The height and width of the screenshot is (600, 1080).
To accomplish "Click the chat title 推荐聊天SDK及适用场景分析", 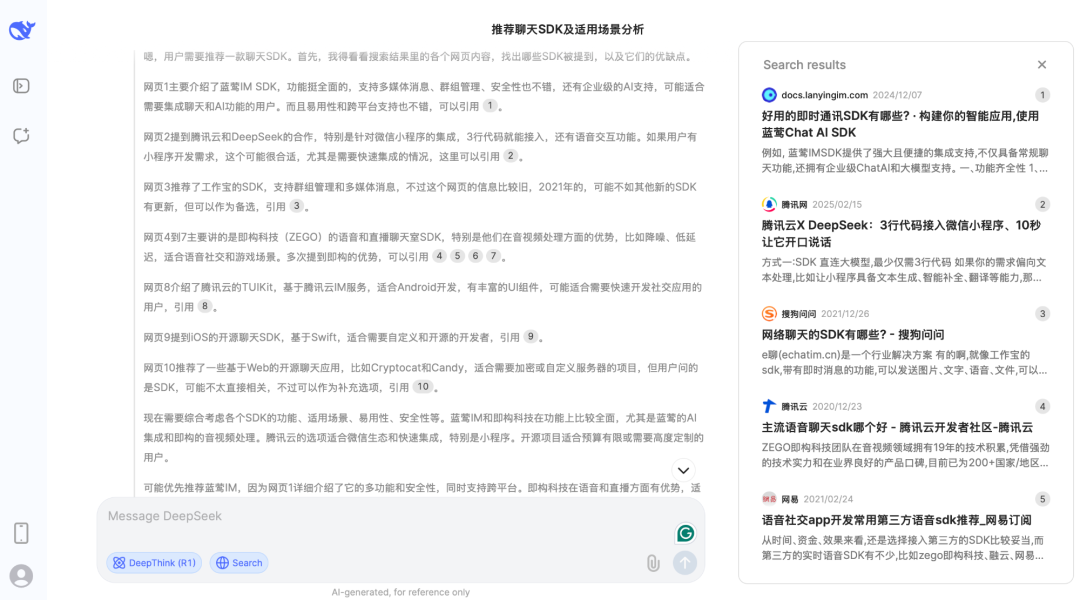I will tap(568, 30).
